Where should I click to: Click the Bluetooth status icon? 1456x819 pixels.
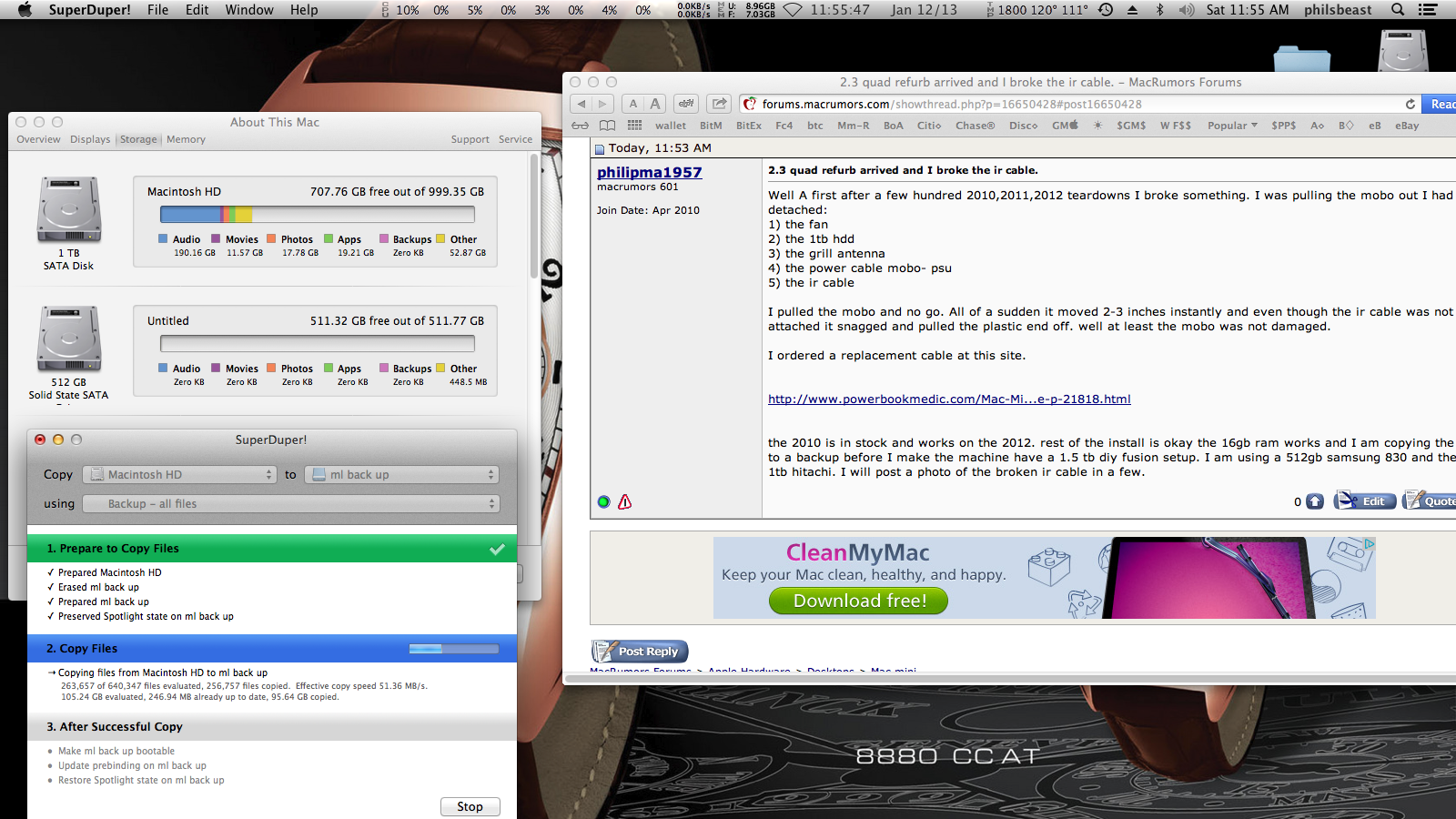(x=1159, y=10)
